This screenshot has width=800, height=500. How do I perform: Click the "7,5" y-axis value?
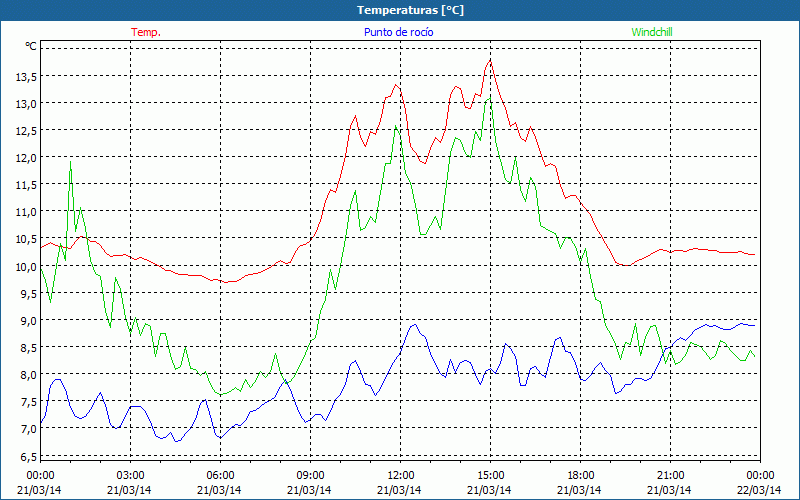coord(28,402)
